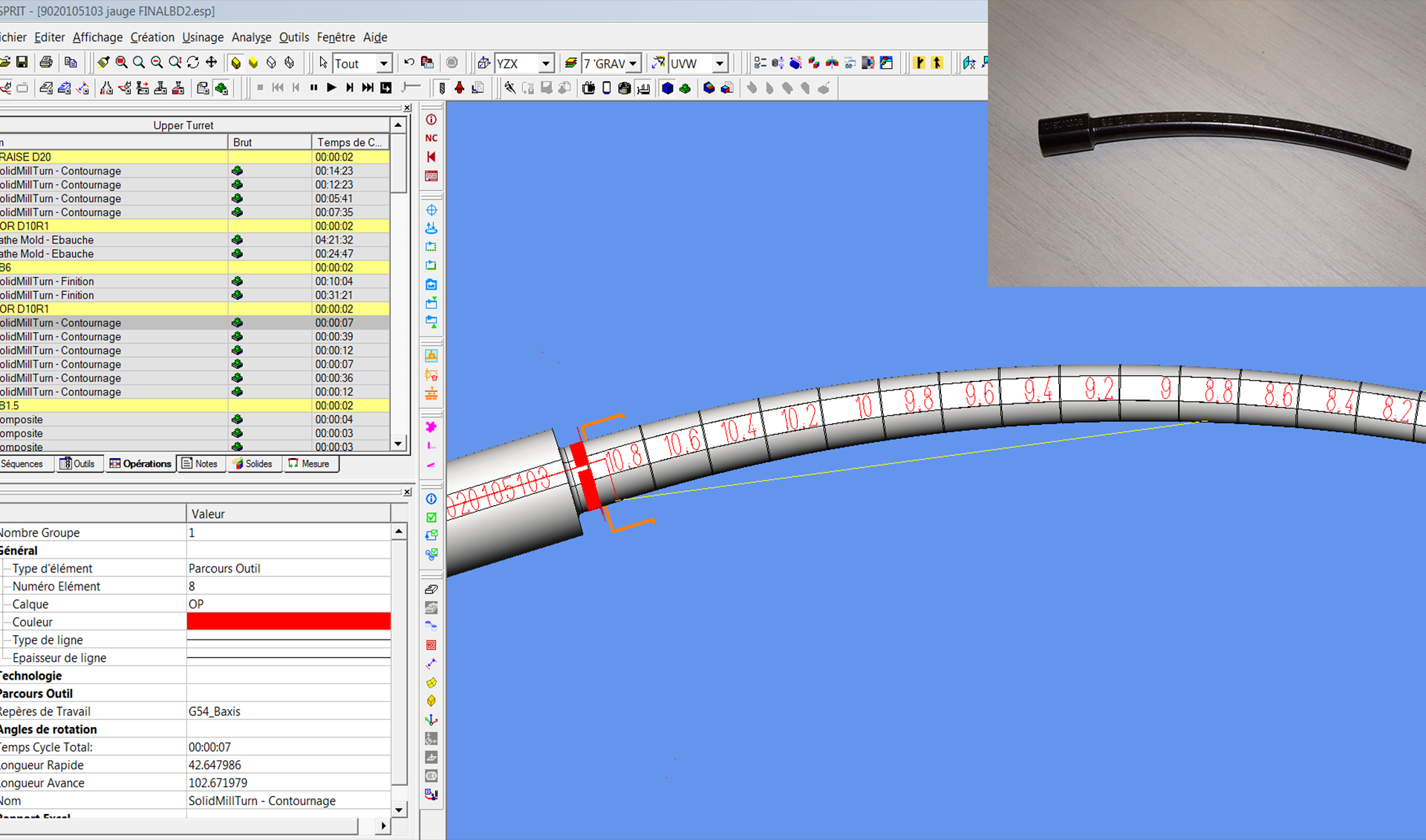Click the red NC code icon
This screenshot has width=1426, height=840.
[x=432, y=138]
